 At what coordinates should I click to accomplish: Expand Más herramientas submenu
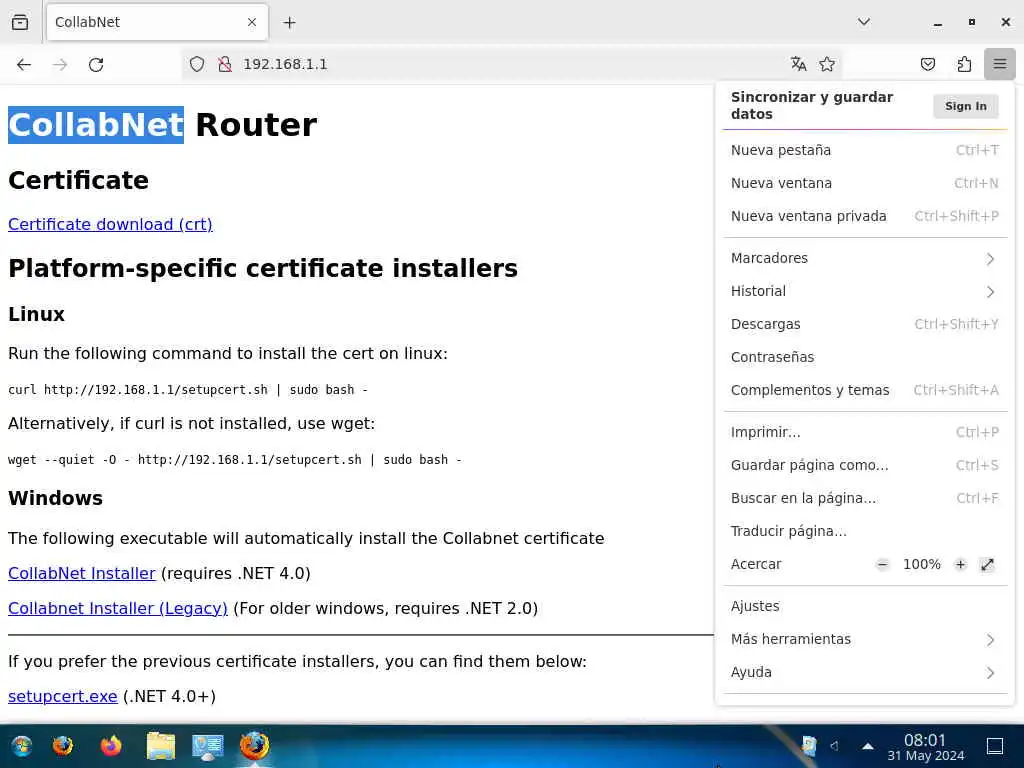click(x=865, y=639)
